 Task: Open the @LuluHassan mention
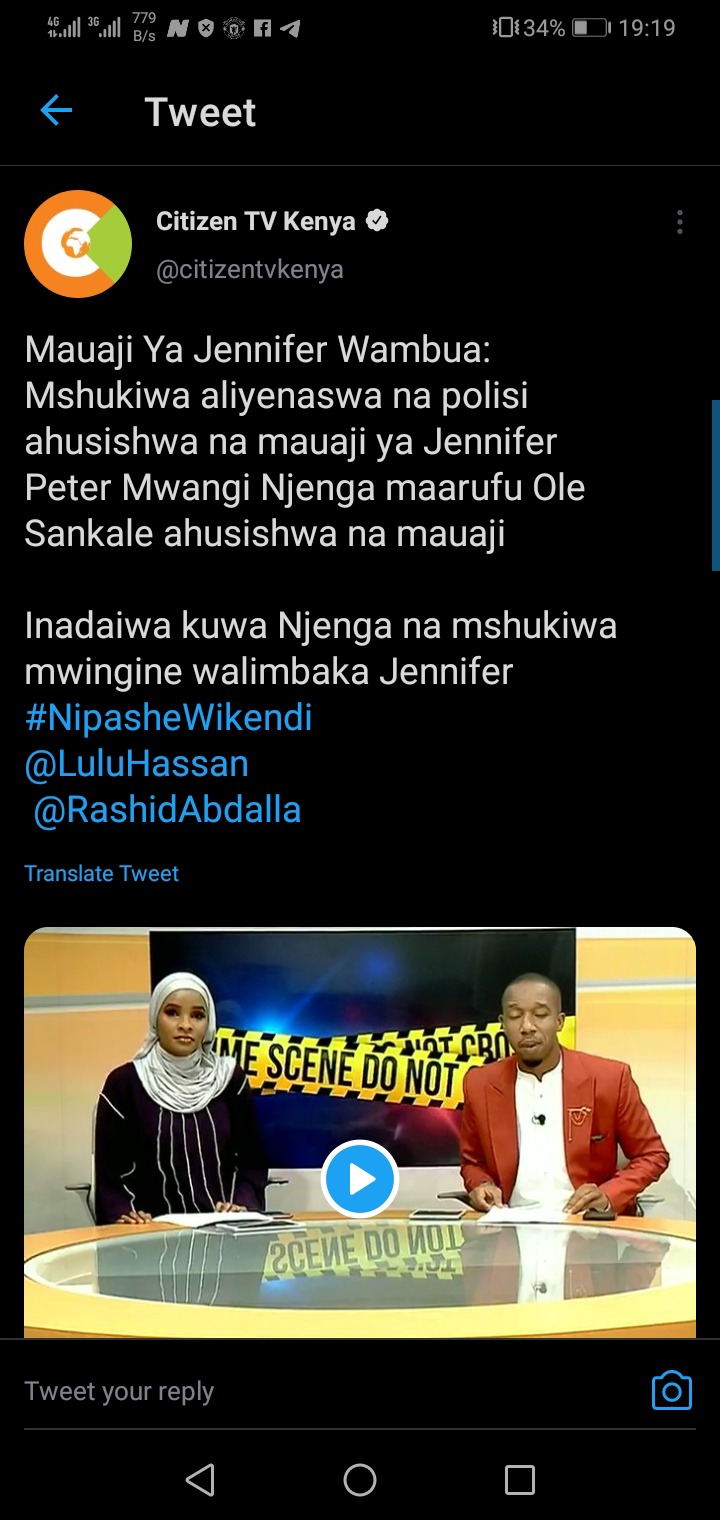tap(136, 764)
